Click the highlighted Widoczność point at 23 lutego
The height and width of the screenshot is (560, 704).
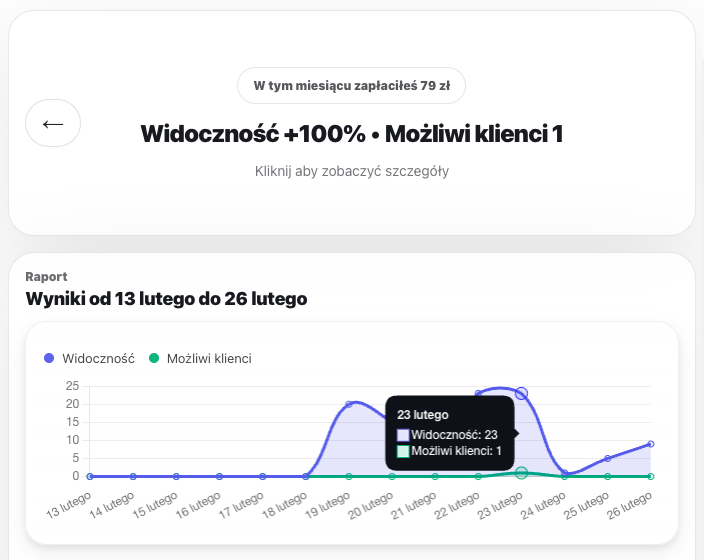tap(521, 394)
